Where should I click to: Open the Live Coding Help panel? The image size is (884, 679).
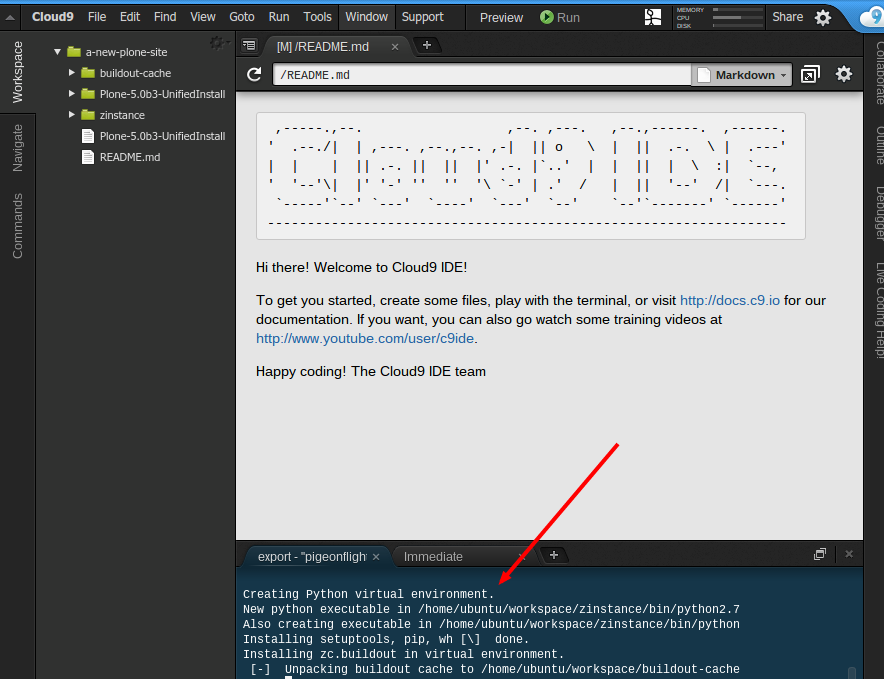coord(877,310)
